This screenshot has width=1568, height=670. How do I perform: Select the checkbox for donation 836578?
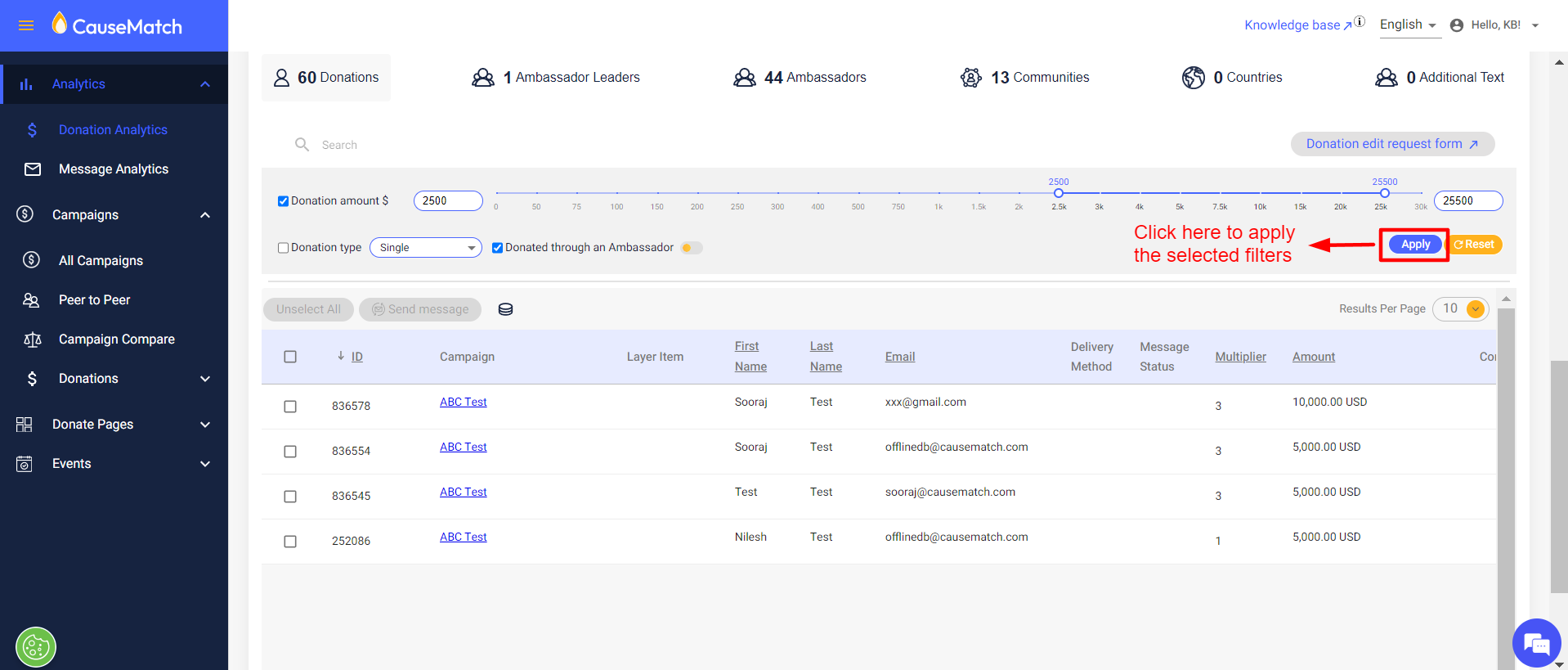coord(290,407)
